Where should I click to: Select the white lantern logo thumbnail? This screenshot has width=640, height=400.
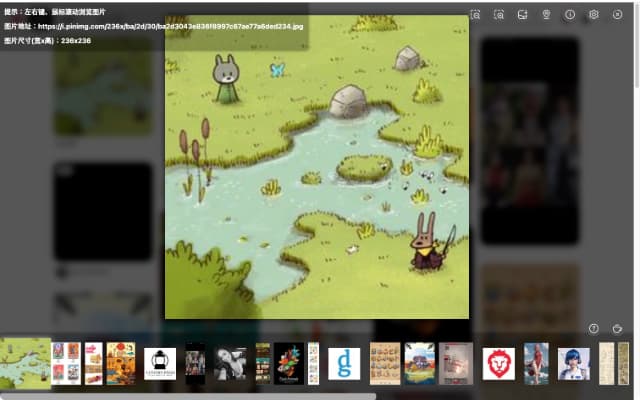tap(160, 363)
